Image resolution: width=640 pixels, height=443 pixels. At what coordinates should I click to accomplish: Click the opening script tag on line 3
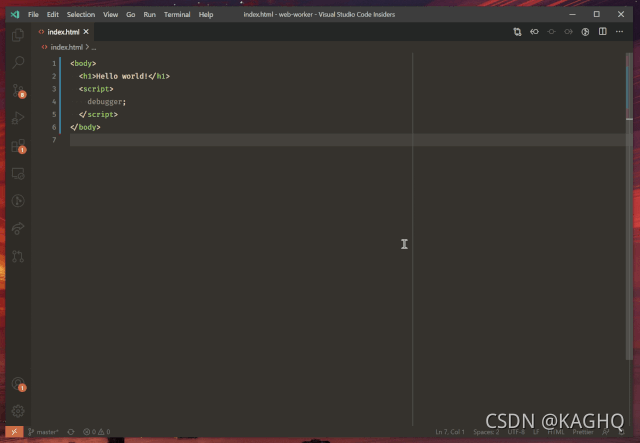96,89
